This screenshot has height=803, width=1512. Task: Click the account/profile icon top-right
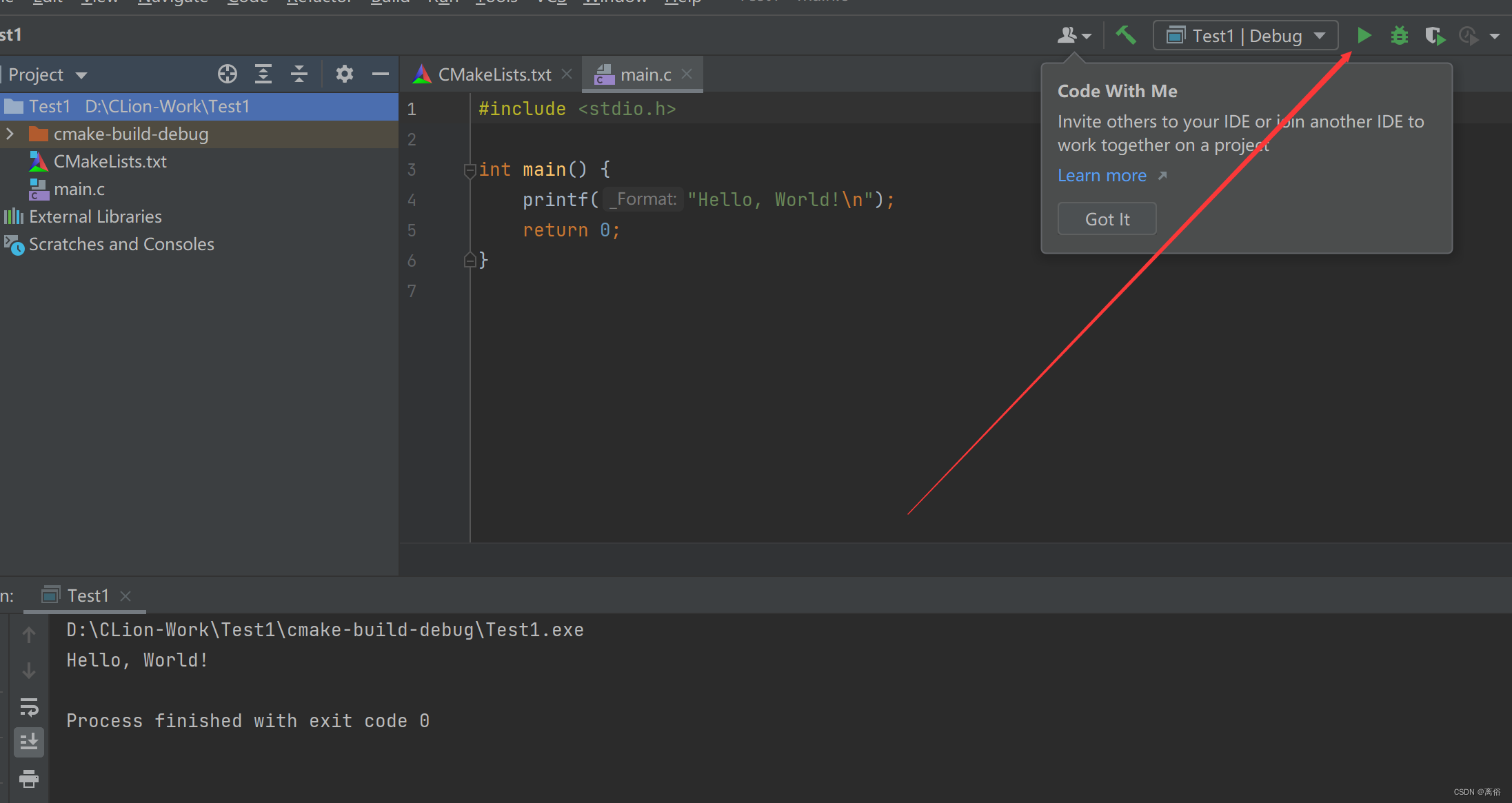point(1067,36)
